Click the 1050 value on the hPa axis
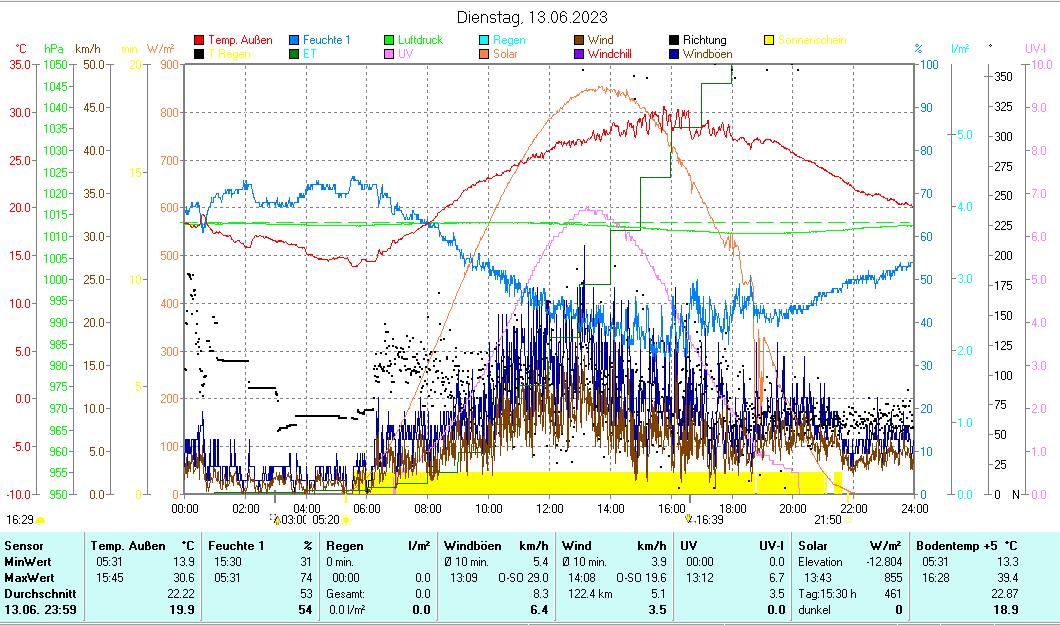The height and width of the screenshot is (625, 1060). coord(55,65)
